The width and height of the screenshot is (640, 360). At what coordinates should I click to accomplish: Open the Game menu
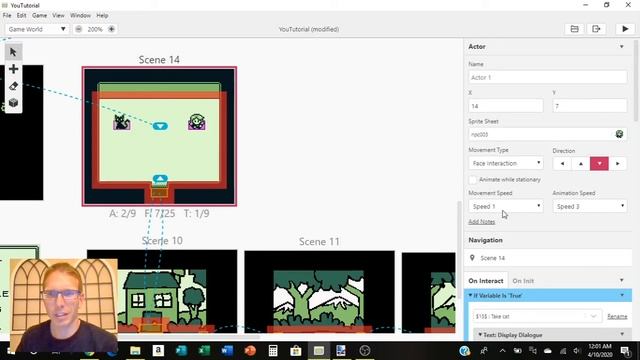point(39,15)
